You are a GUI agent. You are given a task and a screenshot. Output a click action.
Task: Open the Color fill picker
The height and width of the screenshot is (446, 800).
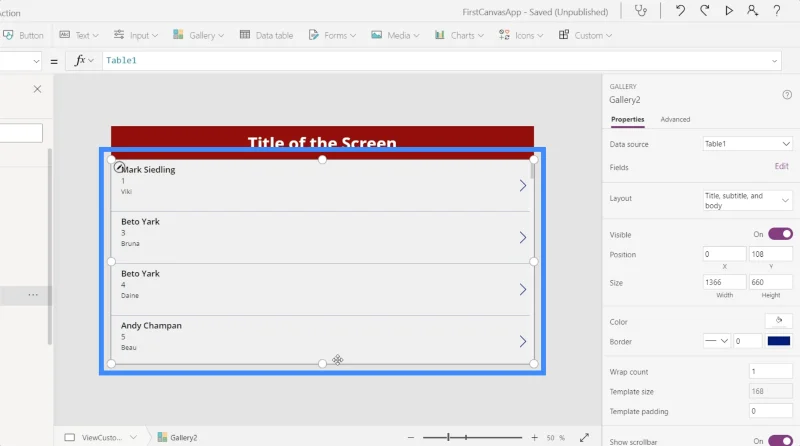(x=779, y=320)
